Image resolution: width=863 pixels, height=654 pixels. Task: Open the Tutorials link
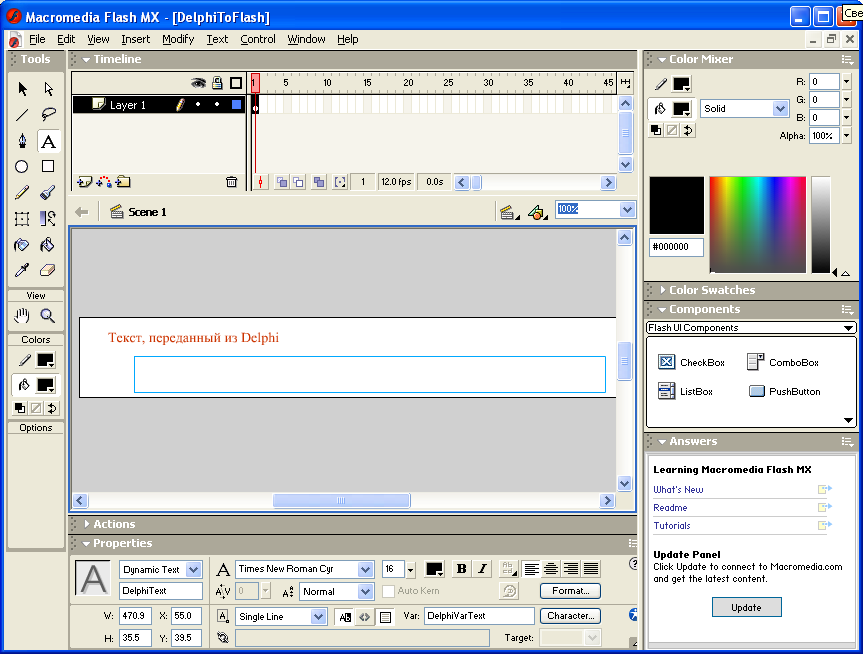click(672, 526)
